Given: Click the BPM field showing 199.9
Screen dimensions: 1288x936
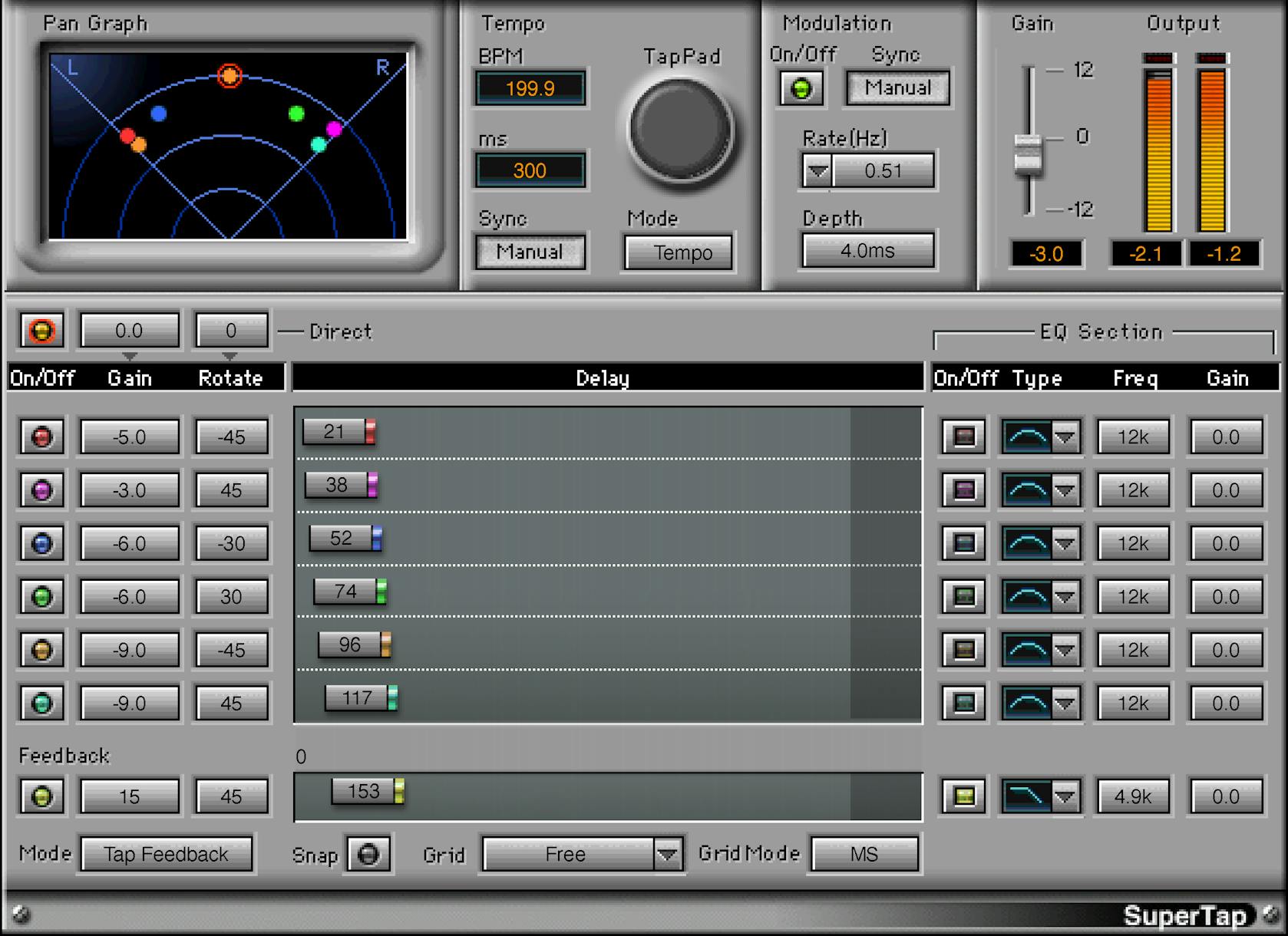Looking at the screenshot, I should point(530,88).
